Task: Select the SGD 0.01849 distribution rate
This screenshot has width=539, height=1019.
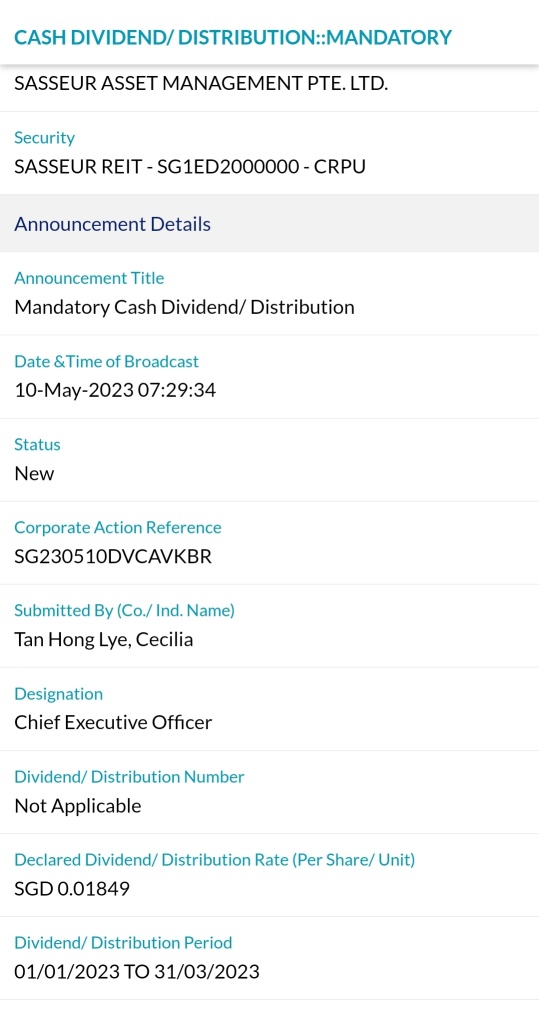Action: (x=72, y=888)
